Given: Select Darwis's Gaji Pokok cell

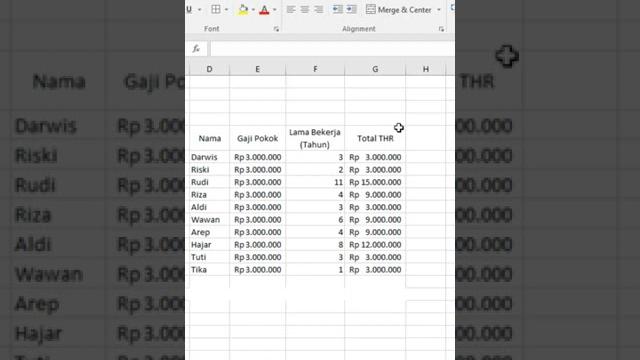Looking at the screenshot, I should click(x=258, y=157).
